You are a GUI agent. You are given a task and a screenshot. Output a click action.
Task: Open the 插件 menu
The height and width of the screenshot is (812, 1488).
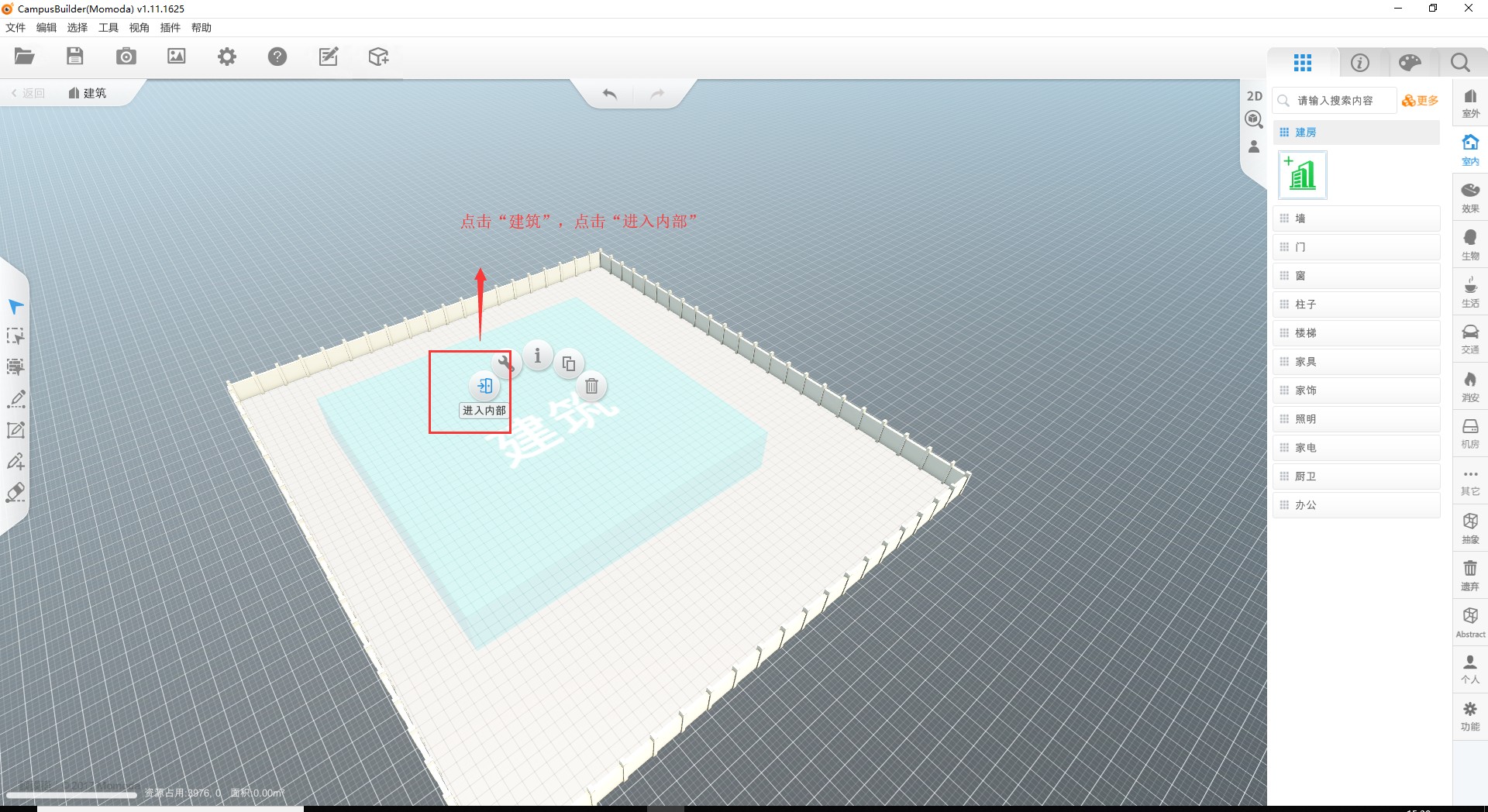pos(170,28)
